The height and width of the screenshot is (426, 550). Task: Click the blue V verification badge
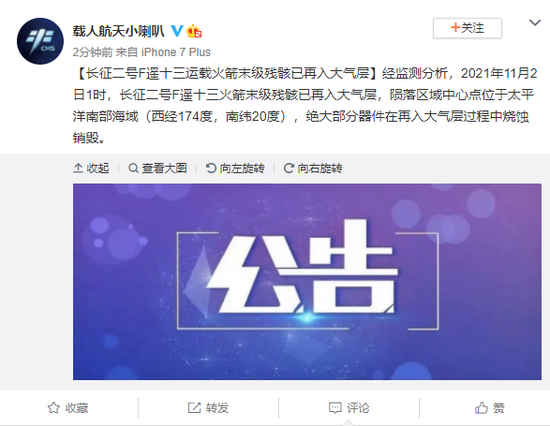coord(177,31)
